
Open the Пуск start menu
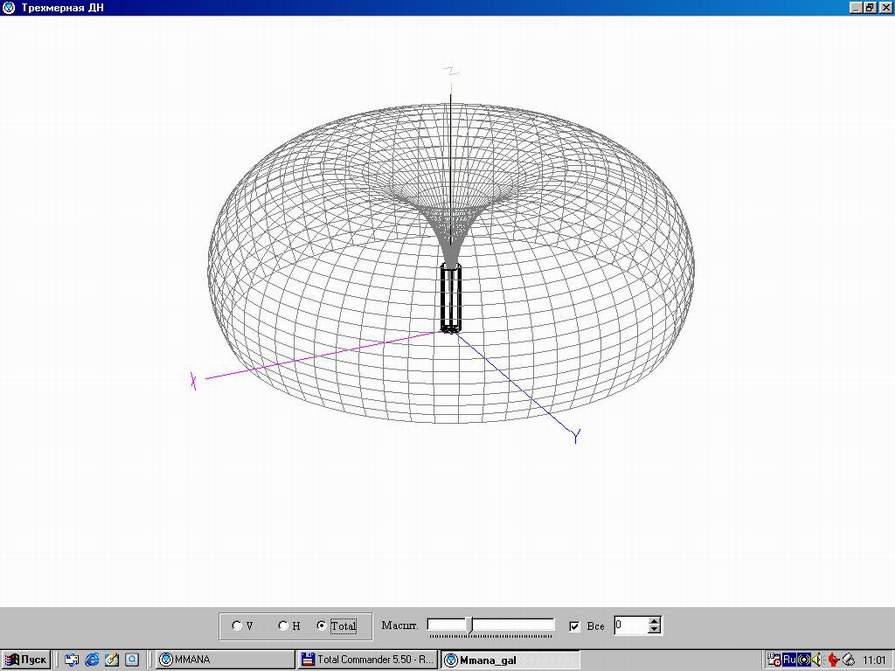coord(26,660)
